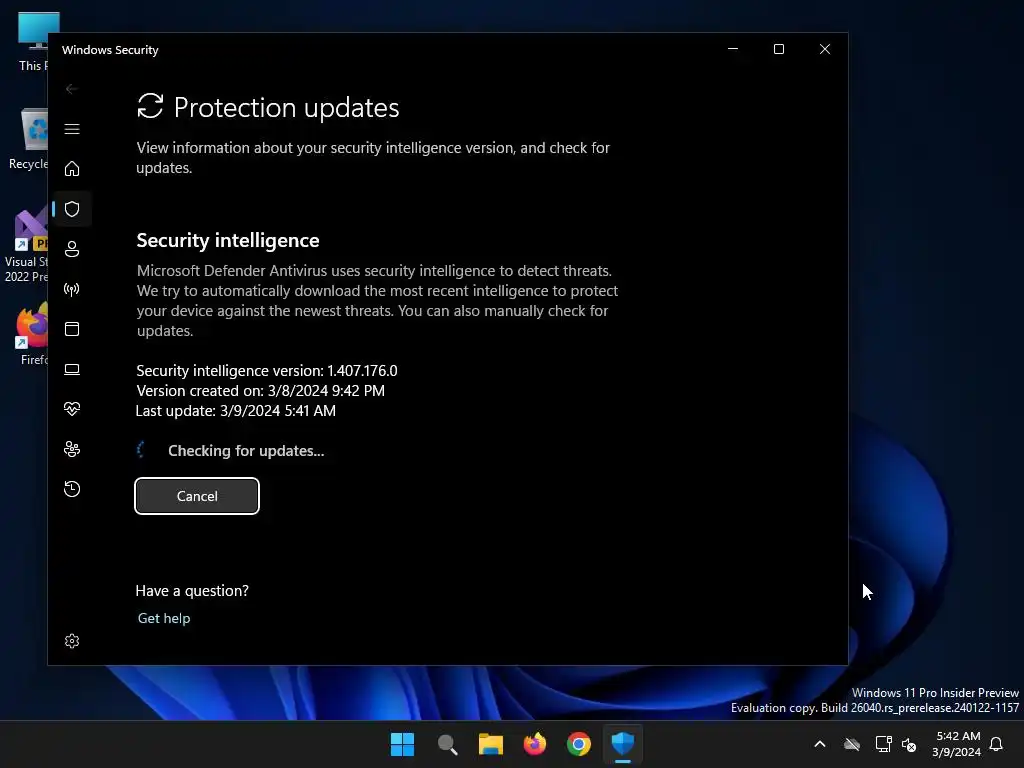Show hidden system tray icons

coord(820,744)
